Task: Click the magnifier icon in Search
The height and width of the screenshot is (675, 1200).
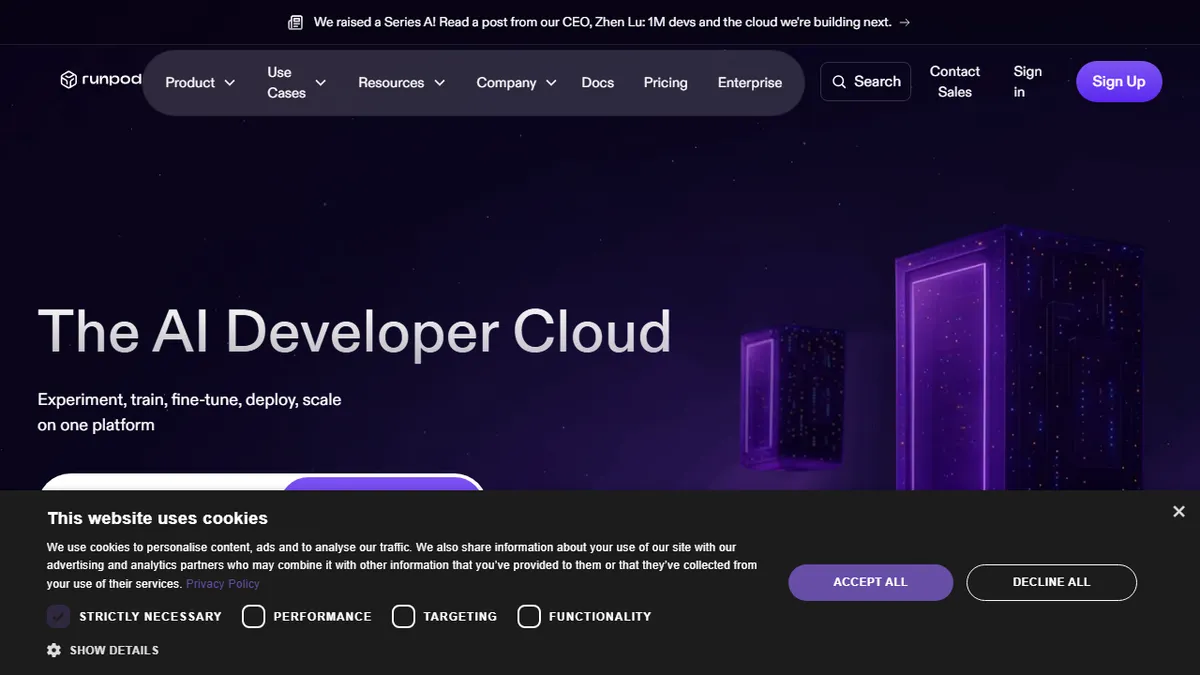Action: pyautogui.click(x=840, y=82)
